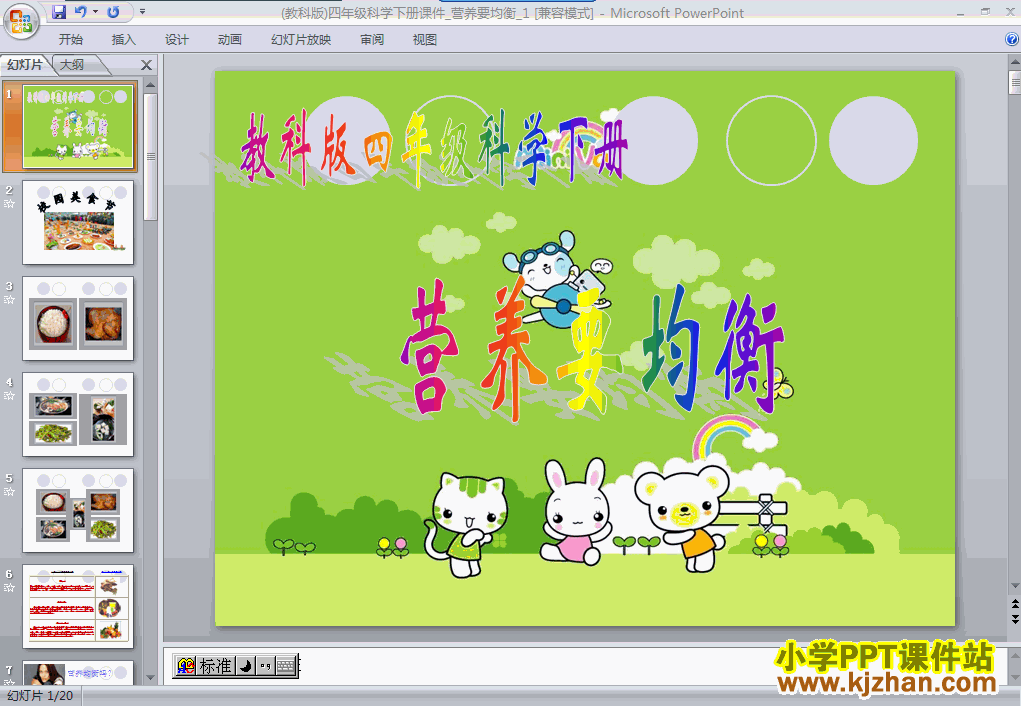Click the blue Help question mark icon
The image size is (1021, 706).
1012,39
